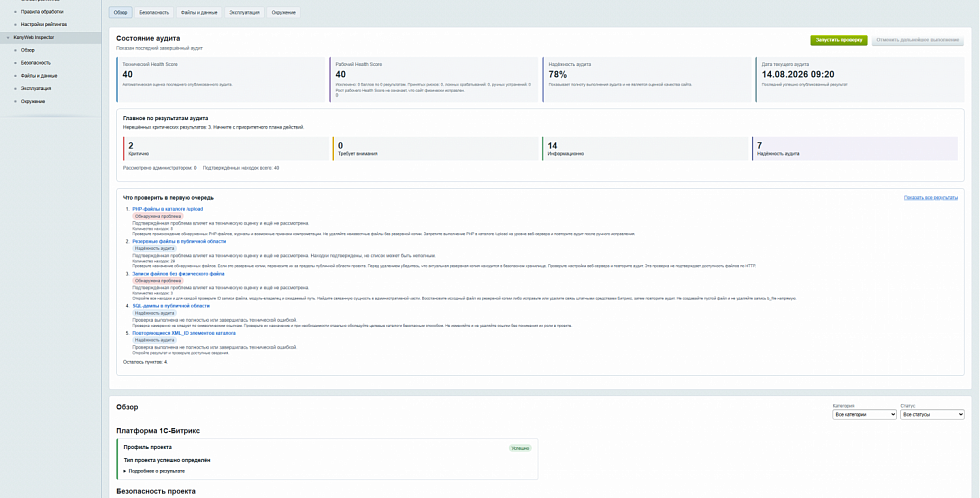
Task: Click Надёжность аудита badge under Резервные файлы
Action: [154, 249]
